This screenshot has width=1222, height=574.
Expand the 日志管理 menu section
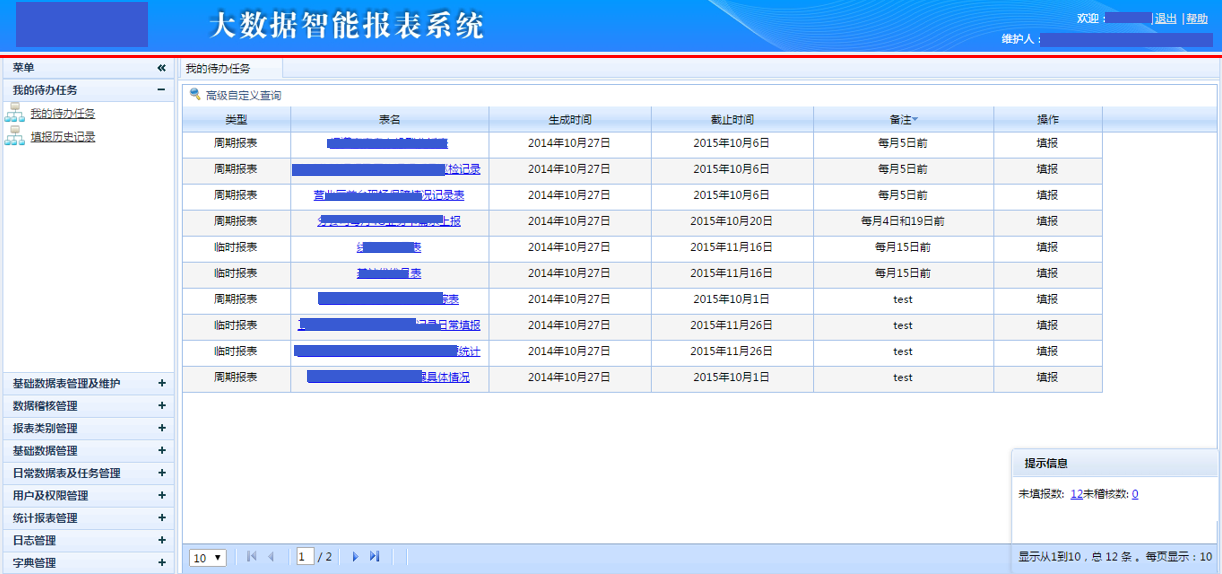point(161,540)
